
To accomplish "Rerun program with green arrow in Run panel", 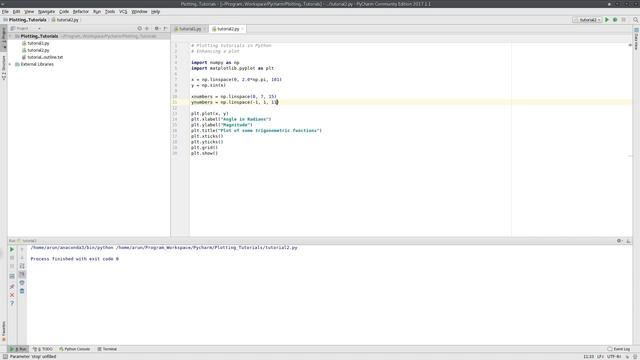I will (12, 249).
